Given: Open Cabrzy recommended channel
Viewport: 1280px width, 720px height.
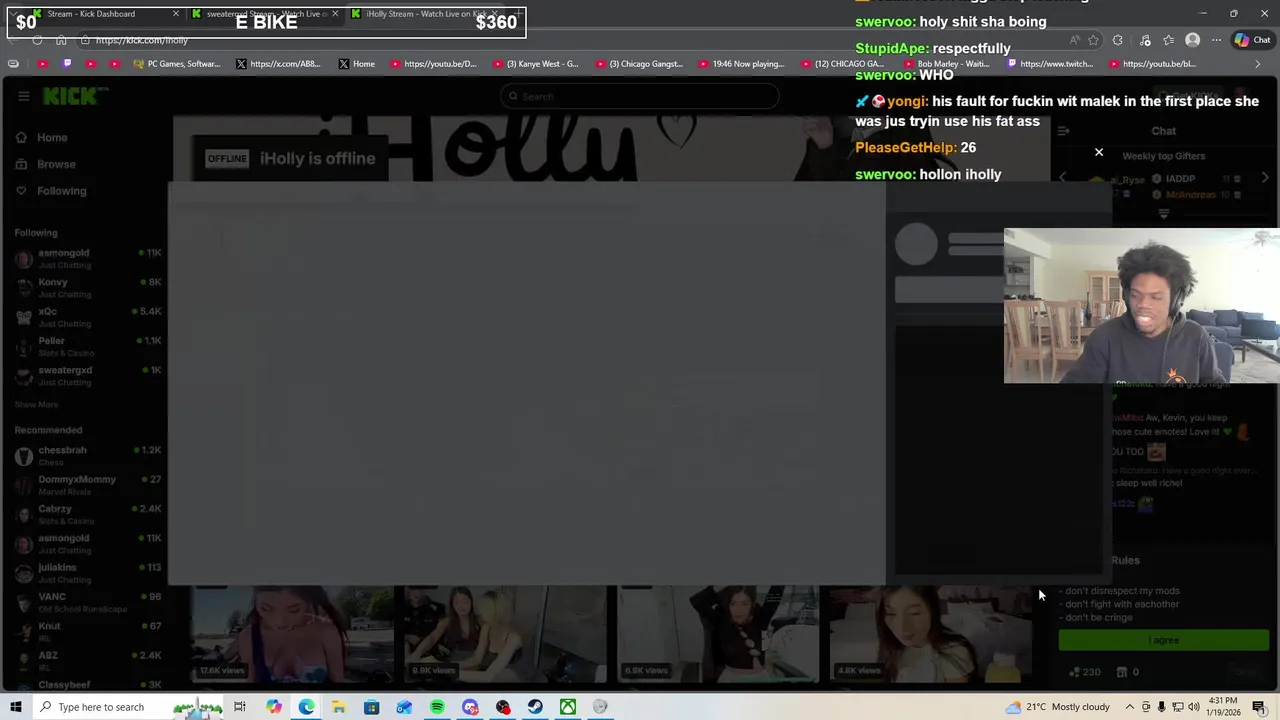Looking at the screenshot, I should click(87, 514).
